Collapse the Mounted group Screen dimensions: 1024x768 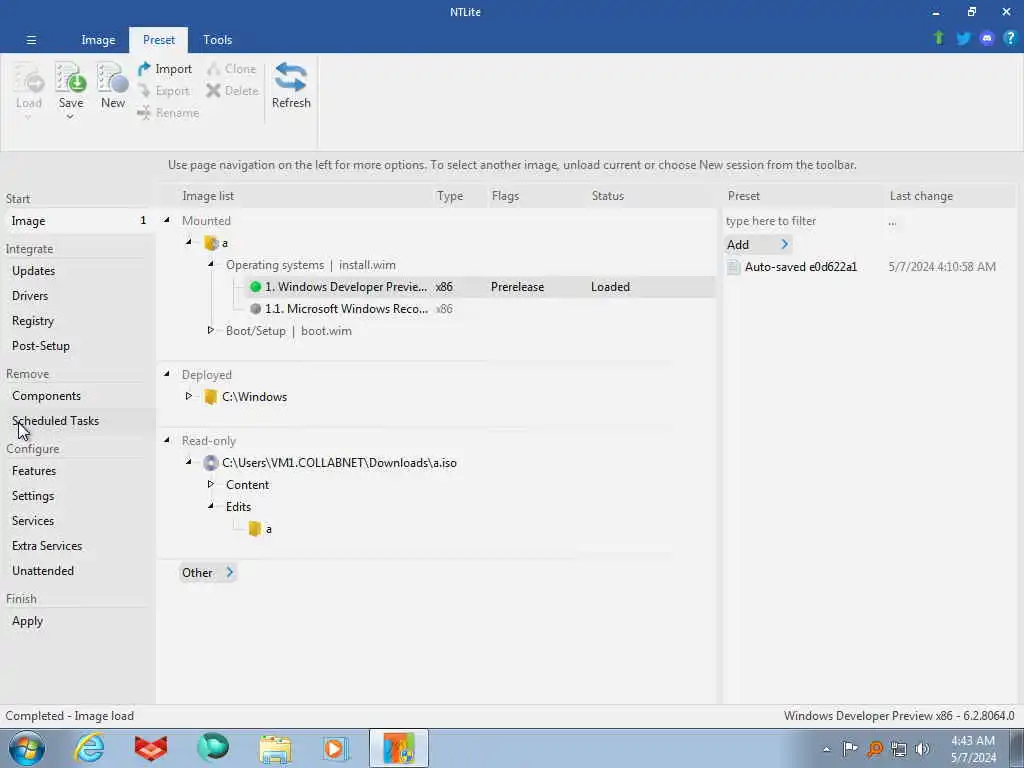pyautogui.click(x=167, y=220)
